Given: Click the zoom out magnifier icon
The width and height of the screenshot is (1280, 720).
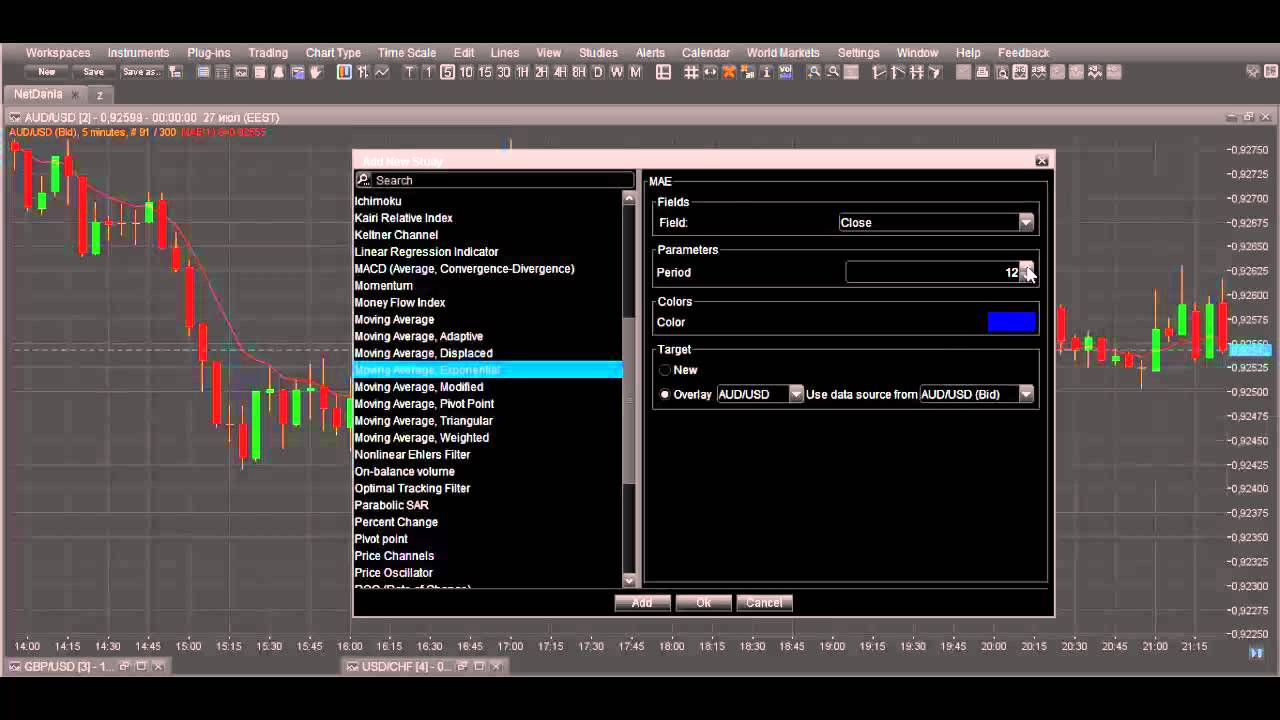Looking at the screenshot, I should pos(832,72).
